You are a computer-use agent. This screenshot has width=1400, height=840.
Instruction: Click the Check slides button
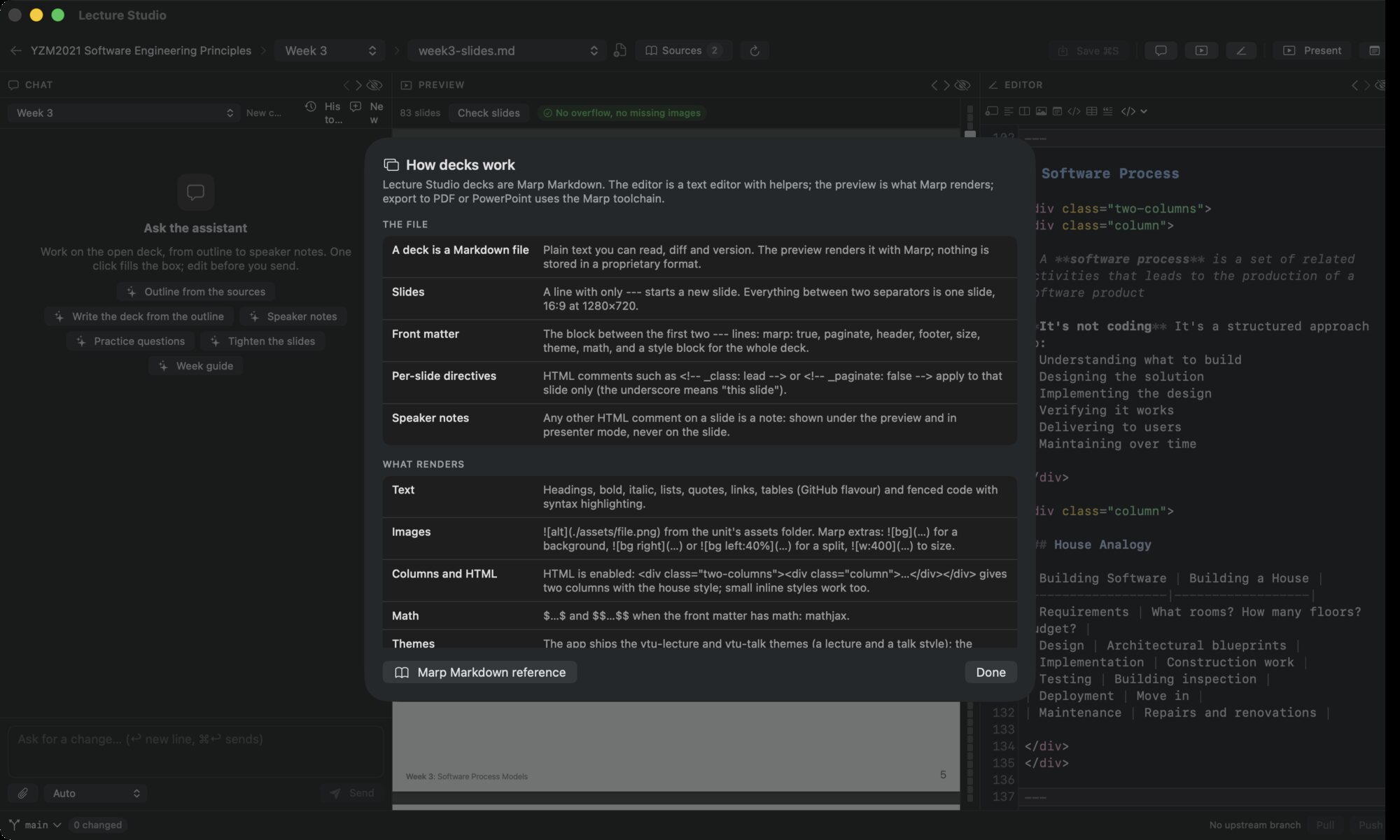[x=489, y=113]
